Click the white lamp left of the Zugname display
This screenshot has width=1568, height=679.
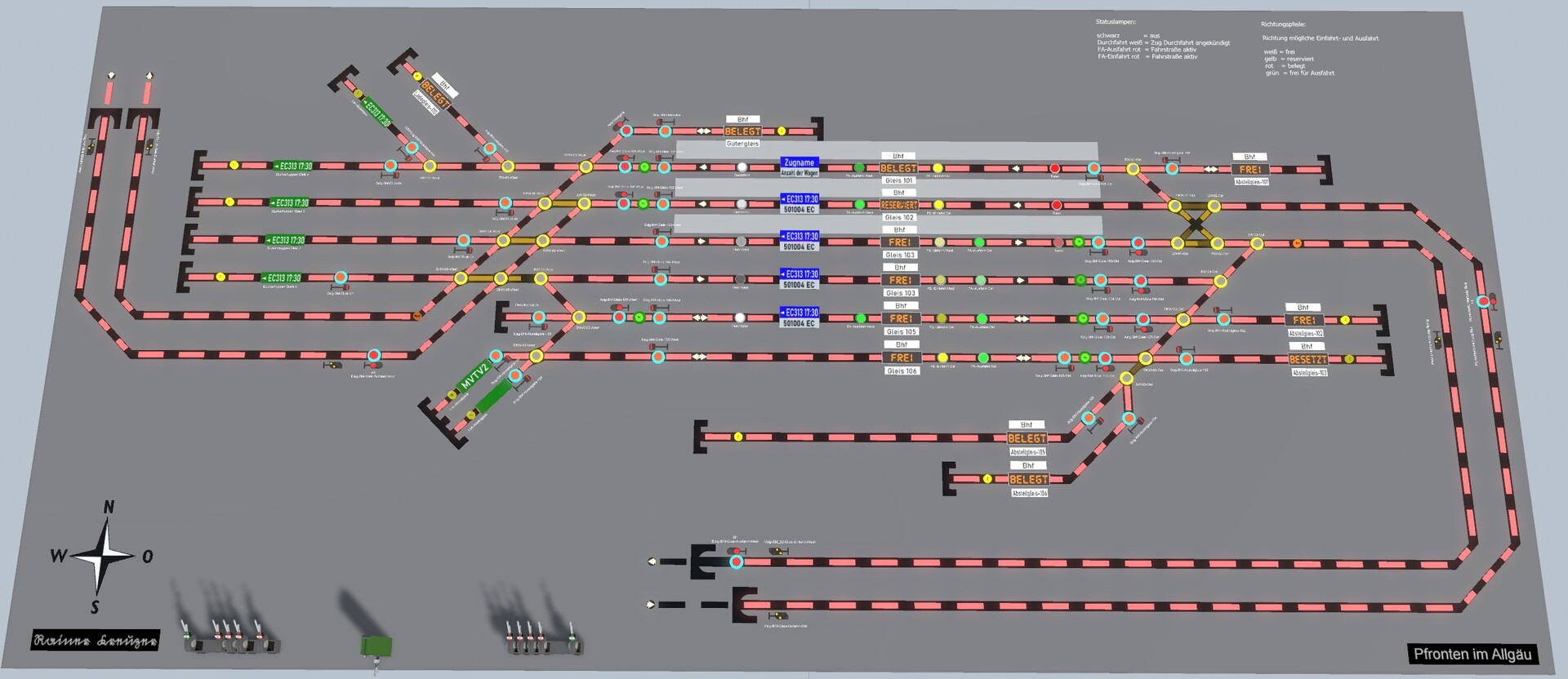click(742, 167)
